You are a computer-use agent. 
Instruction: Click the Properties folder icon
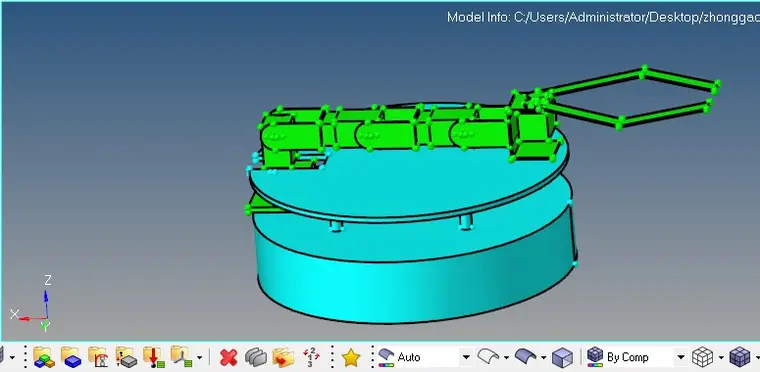tap(126, 357)
